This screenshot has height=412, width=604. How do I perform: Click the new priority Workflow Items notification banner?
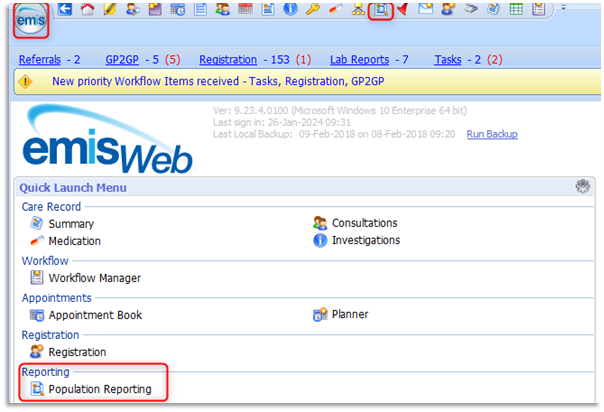pyautogui.click(x=307, y=82)
